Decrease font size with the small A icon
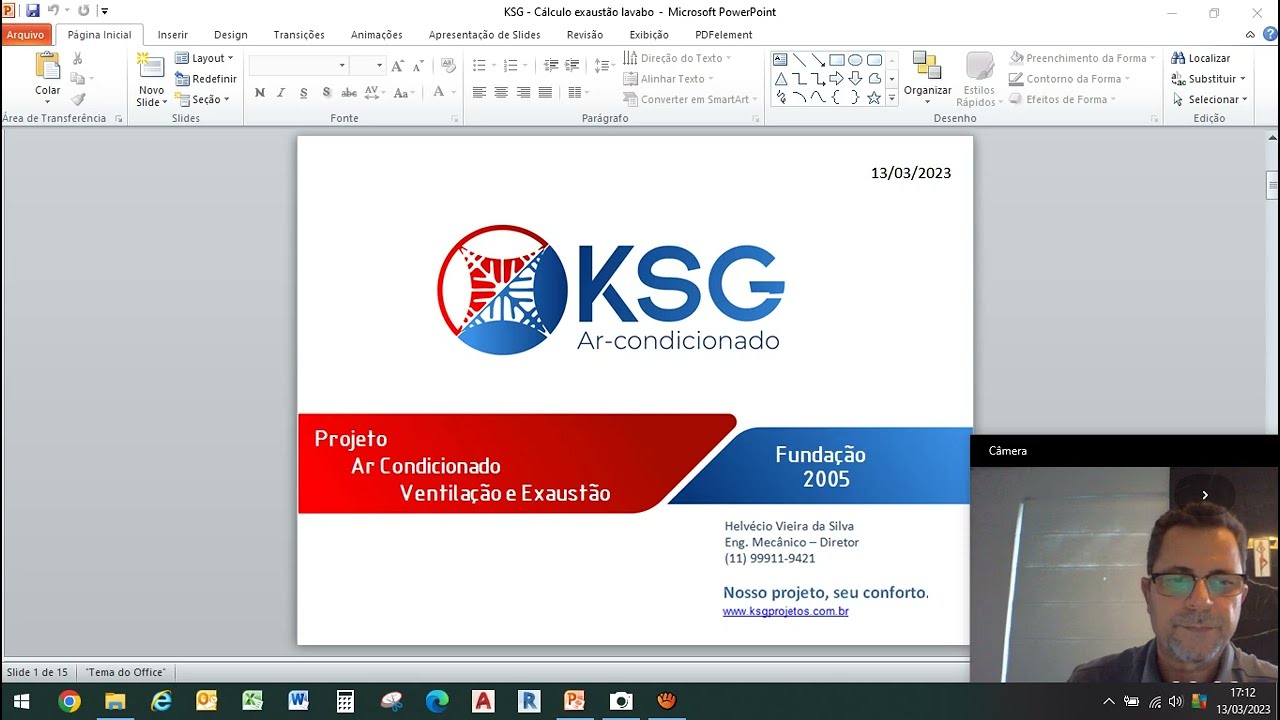This screenshot has height=720, width=1280. pos(417,66)
